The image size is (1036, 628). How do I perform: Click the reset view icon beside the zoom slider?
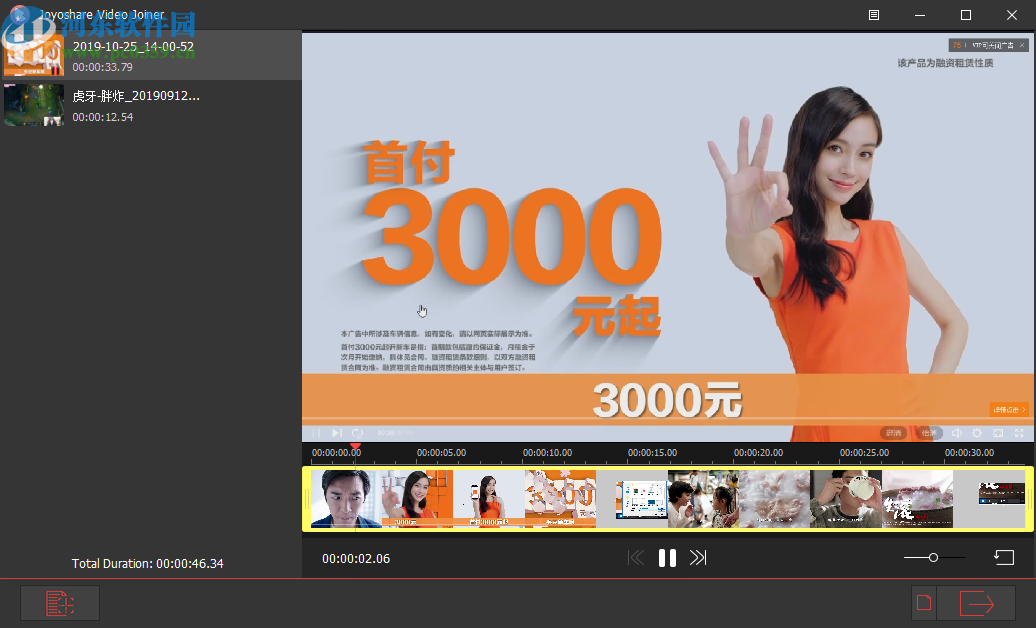(x=1004, y=557)
